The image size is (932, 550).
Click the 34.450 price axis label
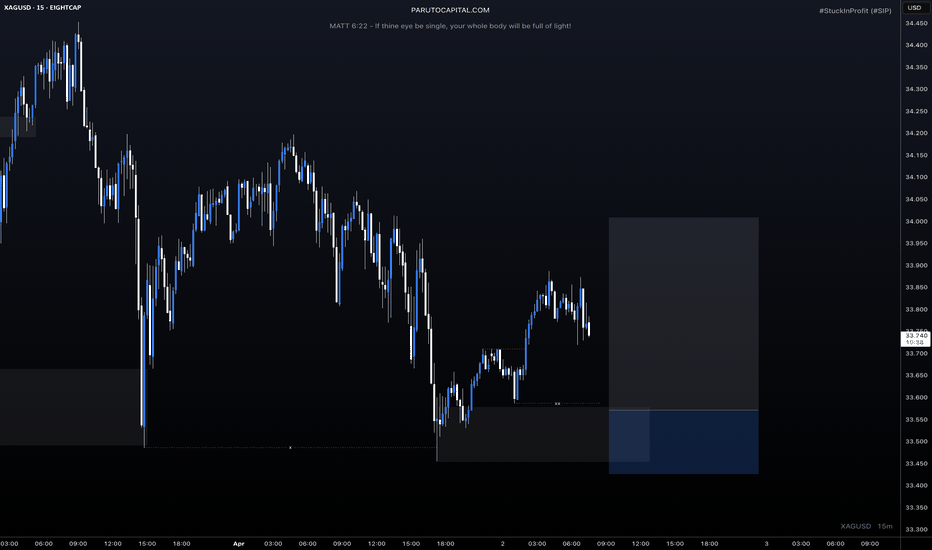pyautogui.click(x=916, y=23)
